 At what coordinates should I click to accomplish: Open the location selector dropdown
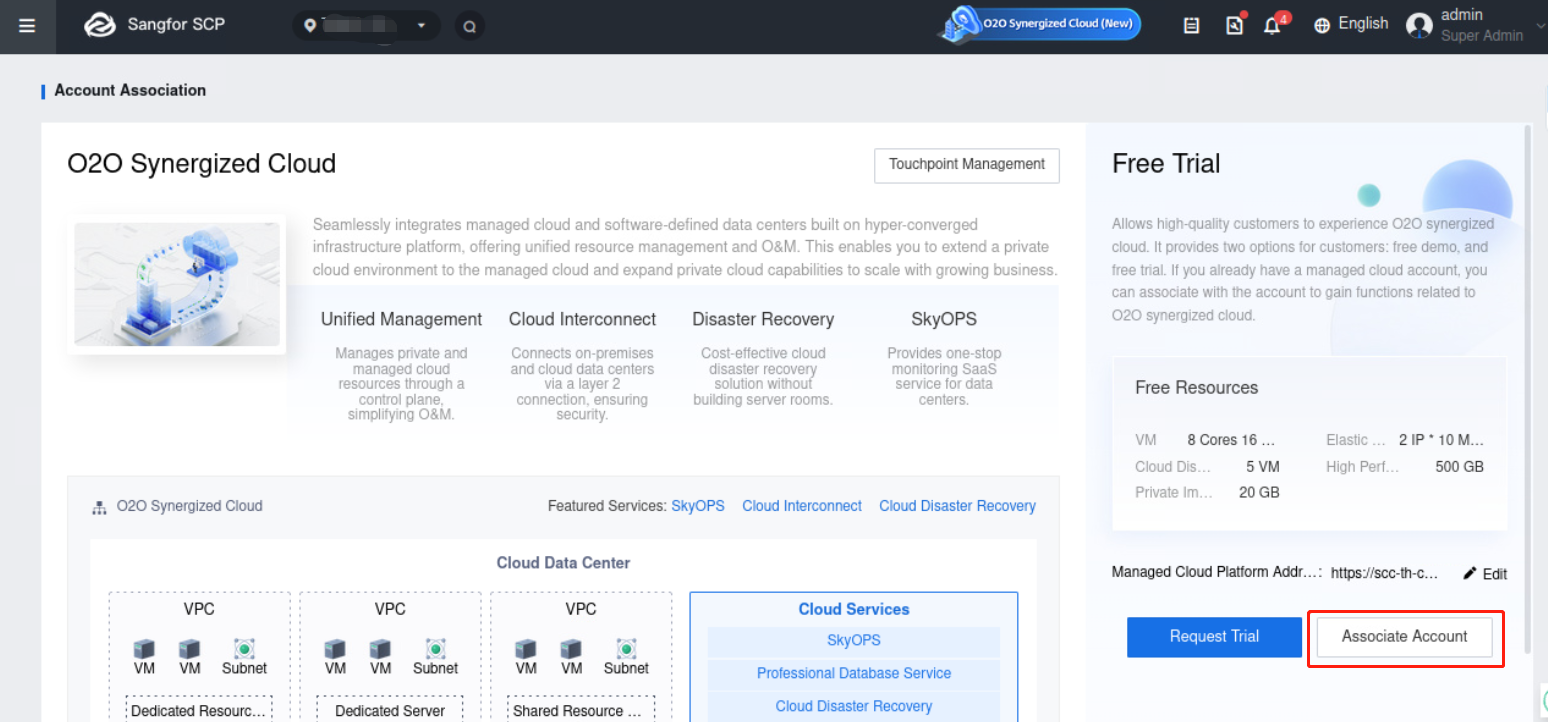pos(366,25)
